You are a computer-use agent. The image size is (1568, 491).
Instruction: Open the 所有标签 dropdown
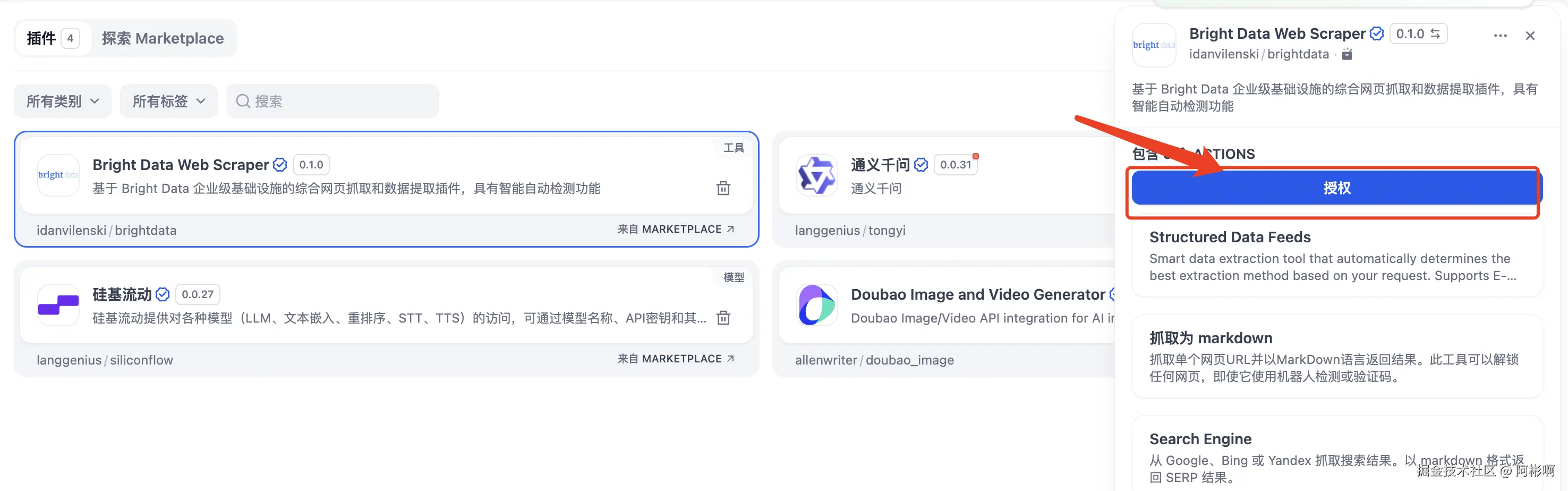(x=168, y=101)
